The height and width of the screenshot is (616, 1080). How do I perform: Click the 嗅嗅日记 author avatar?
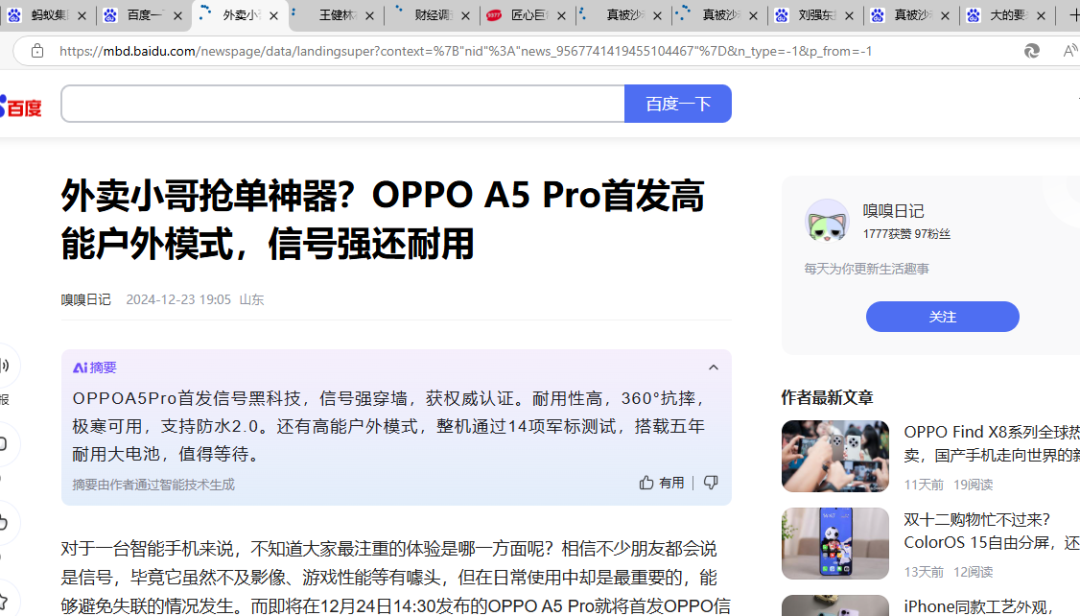tap(826, 221)
